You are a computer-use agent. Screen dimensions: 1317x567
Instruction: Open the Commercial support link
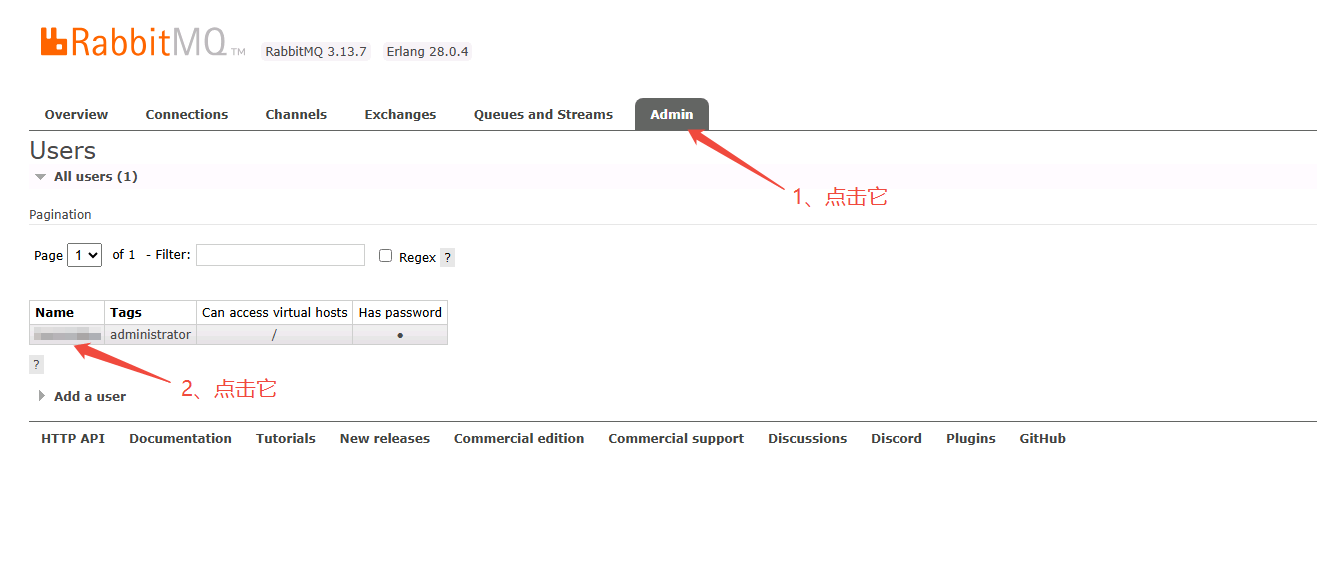click(x=676, y=438)
